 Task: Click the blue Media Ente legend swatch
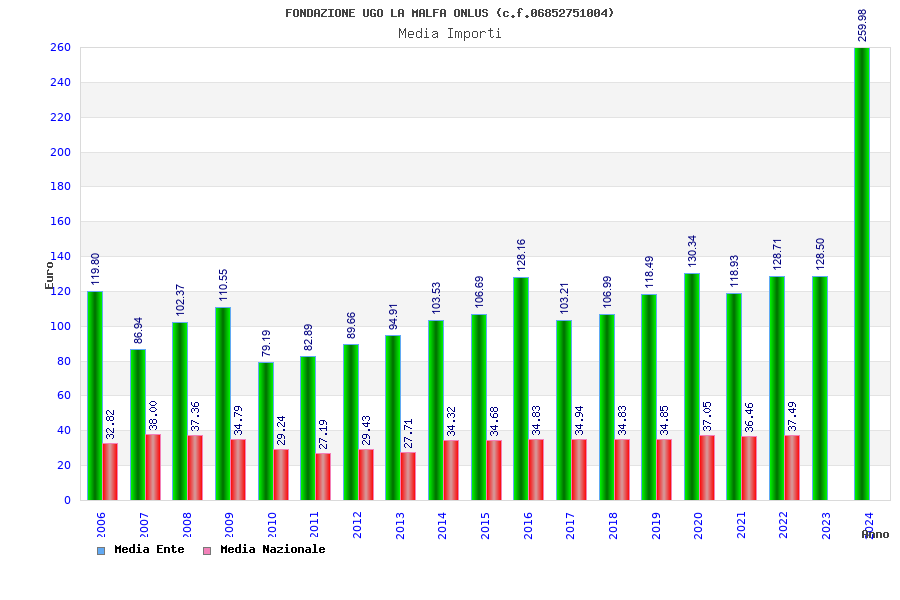(101, 551)
